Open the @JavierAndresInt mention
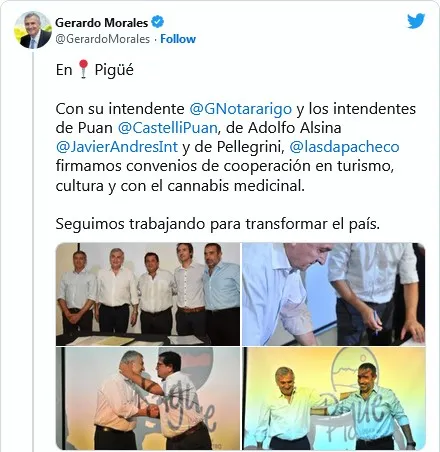440x452 pixels. (117, 147)
